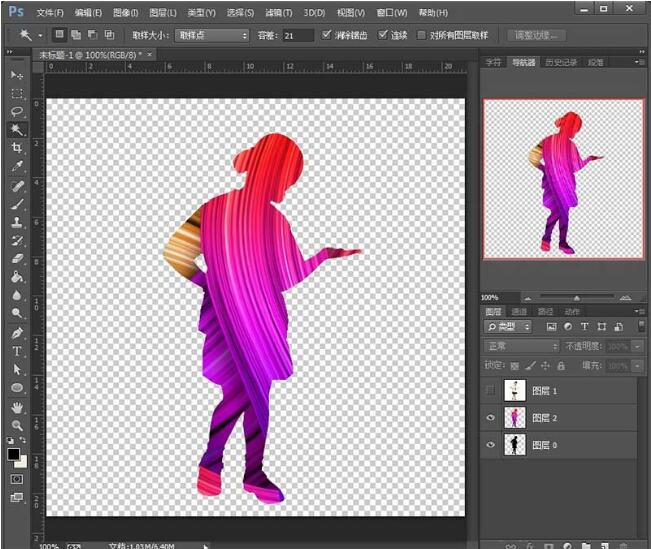The image size is (651, 549).
Task: Select the Pen tool
Action: point(17,333)
